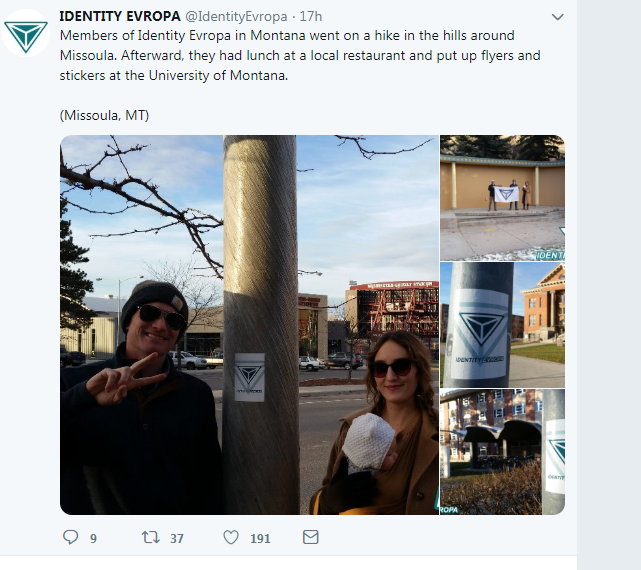Open the tweet options chevron menu
The height and width of the screenshot is (570, 641).
pos(558,17)
